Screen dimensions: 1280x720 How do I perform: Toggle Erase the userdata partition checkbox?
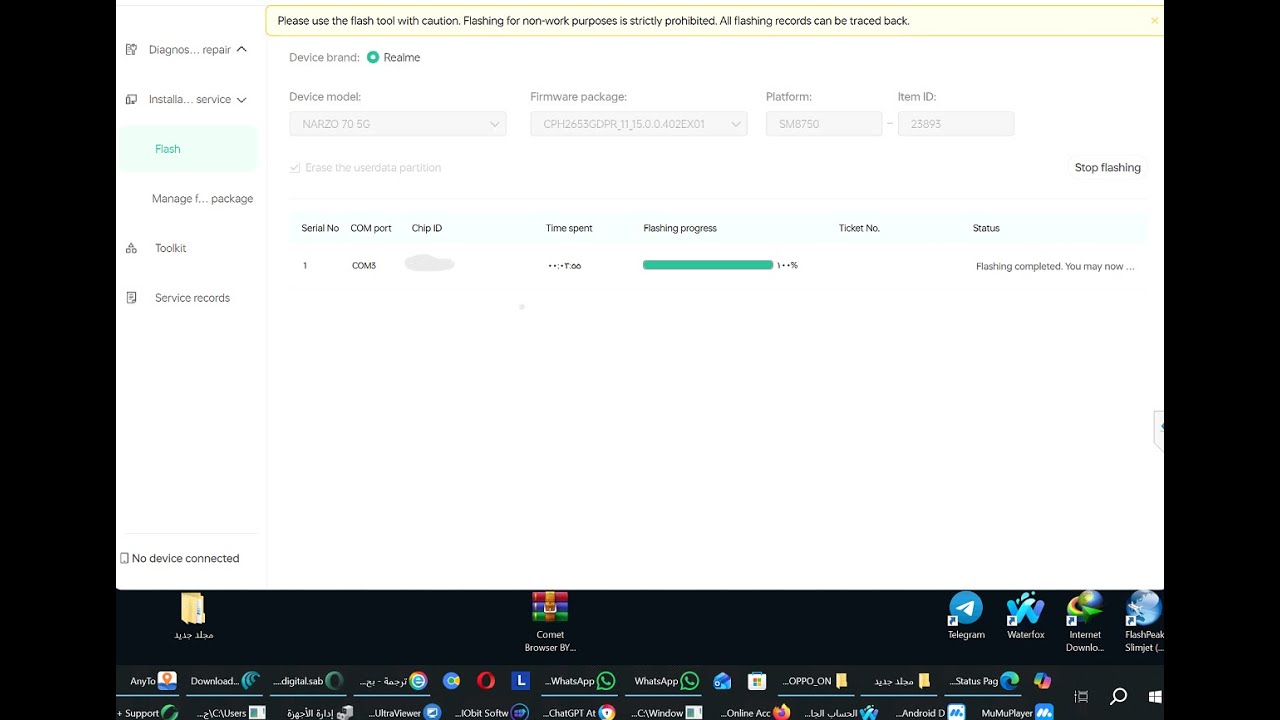pyautogui.click(x=295, y=168)
